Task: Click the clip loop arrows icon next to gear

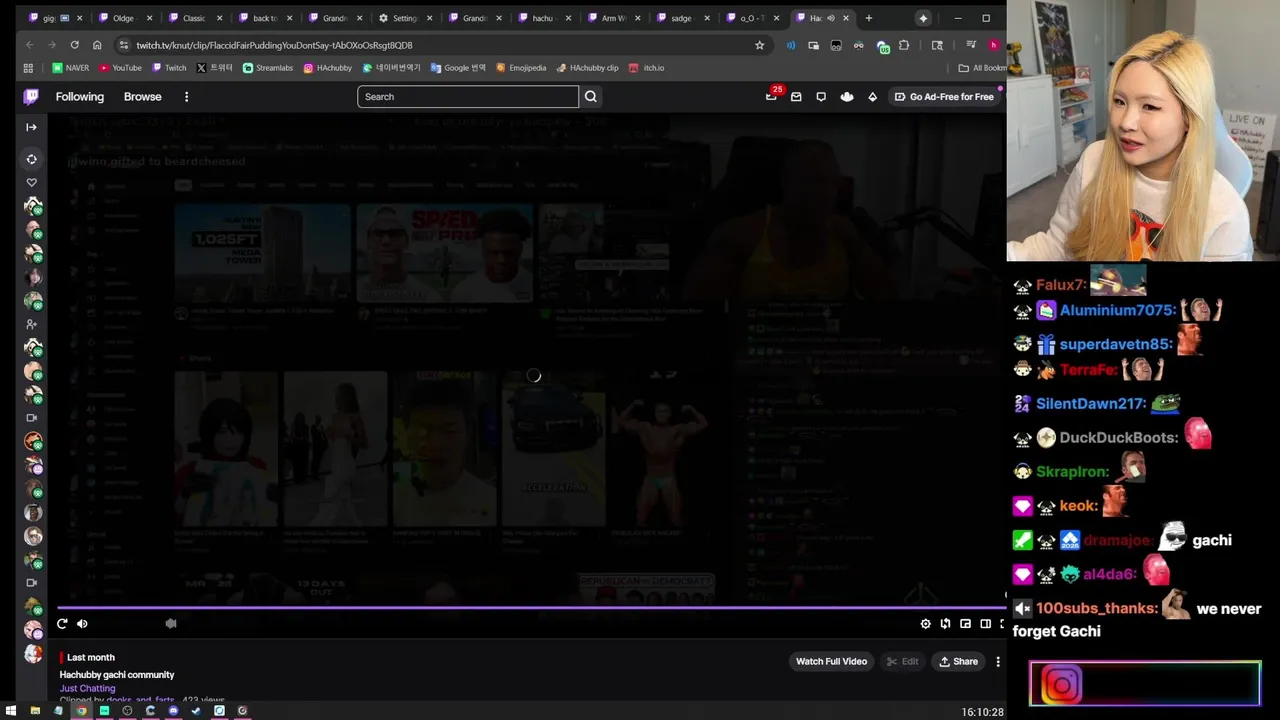Action: click(945, 624)
